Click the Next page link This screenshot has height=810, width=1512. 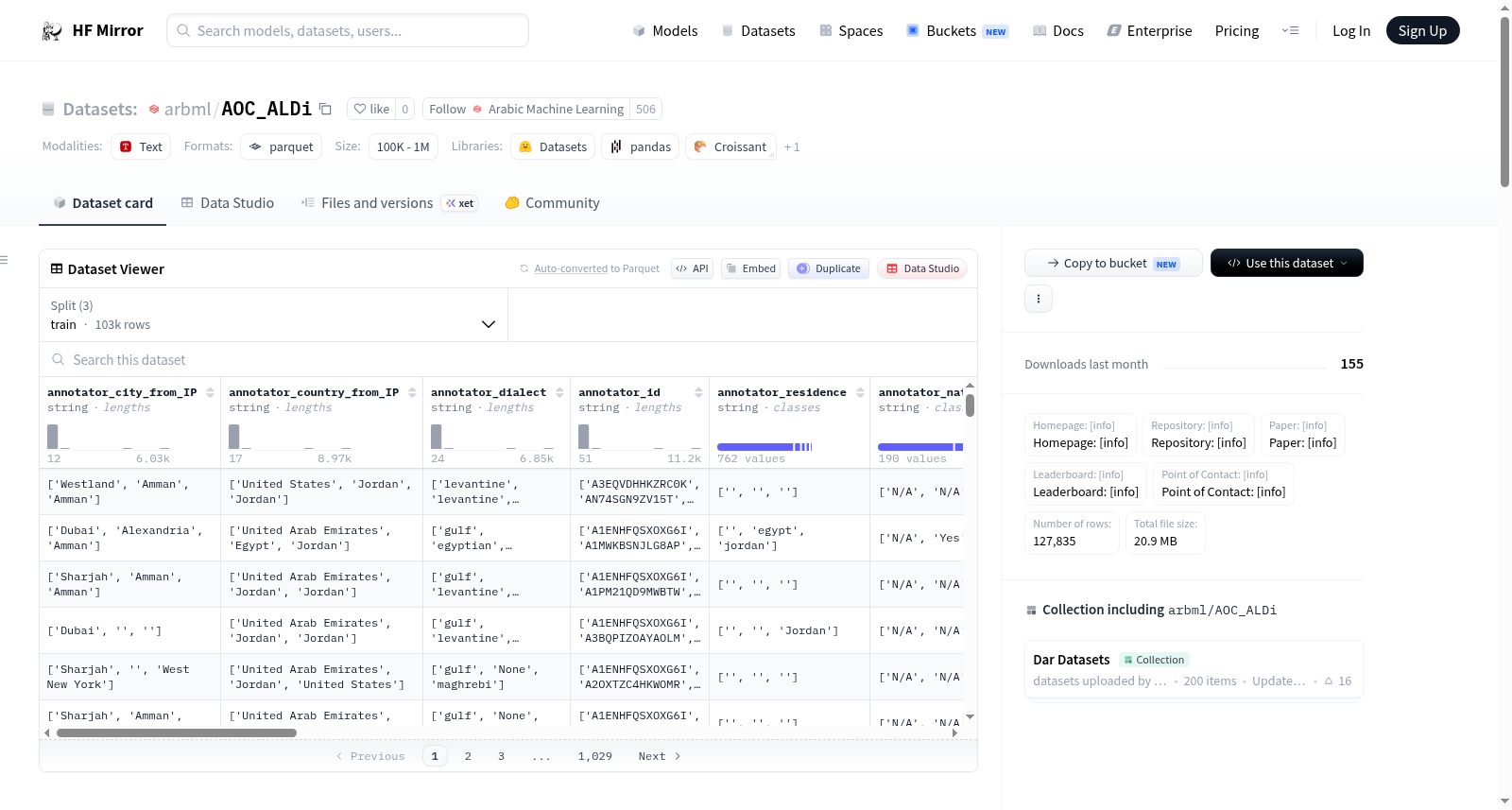(x=660, y=756)
